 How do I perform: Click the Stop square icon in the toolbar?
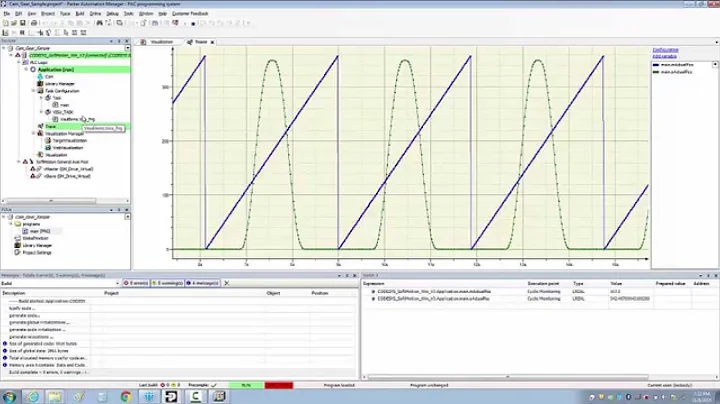point(193,23)
